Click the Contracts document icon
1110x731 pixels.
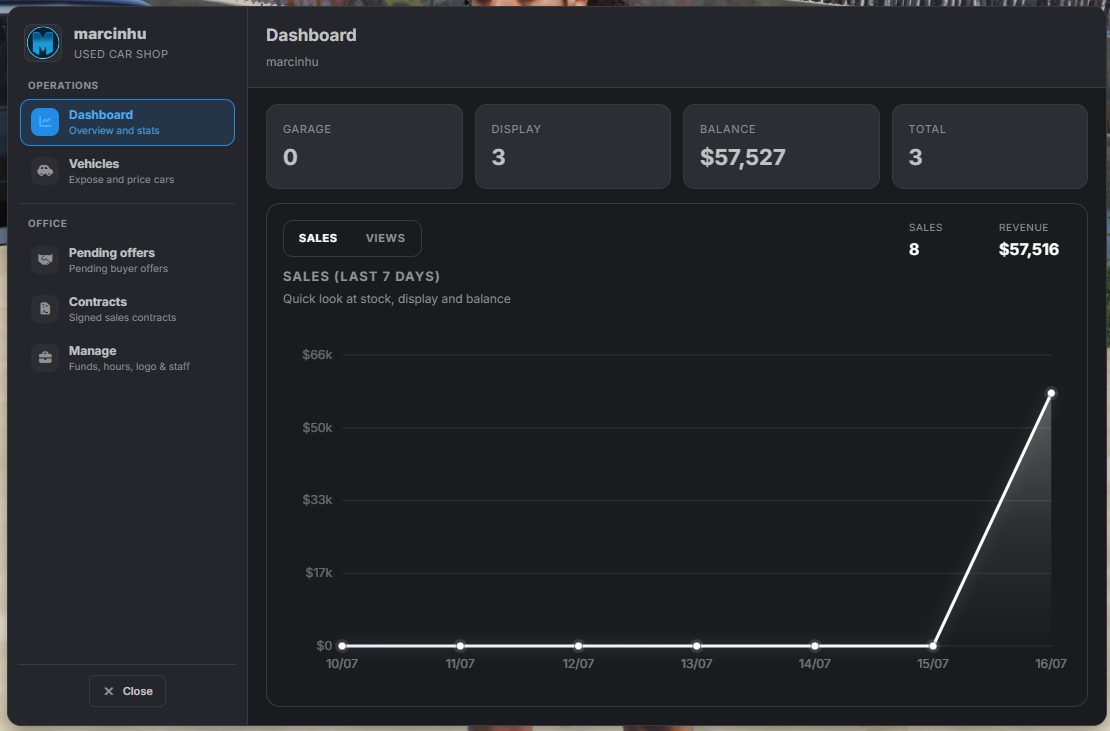[45, 309]
